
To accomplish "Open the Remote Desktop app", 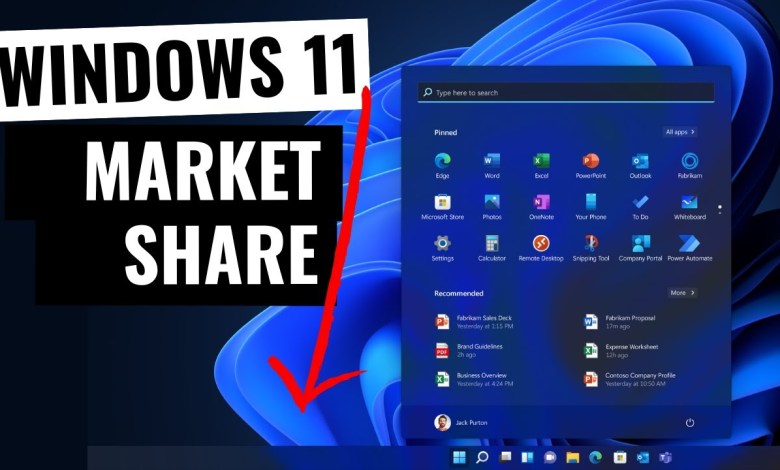I will 541,248.
